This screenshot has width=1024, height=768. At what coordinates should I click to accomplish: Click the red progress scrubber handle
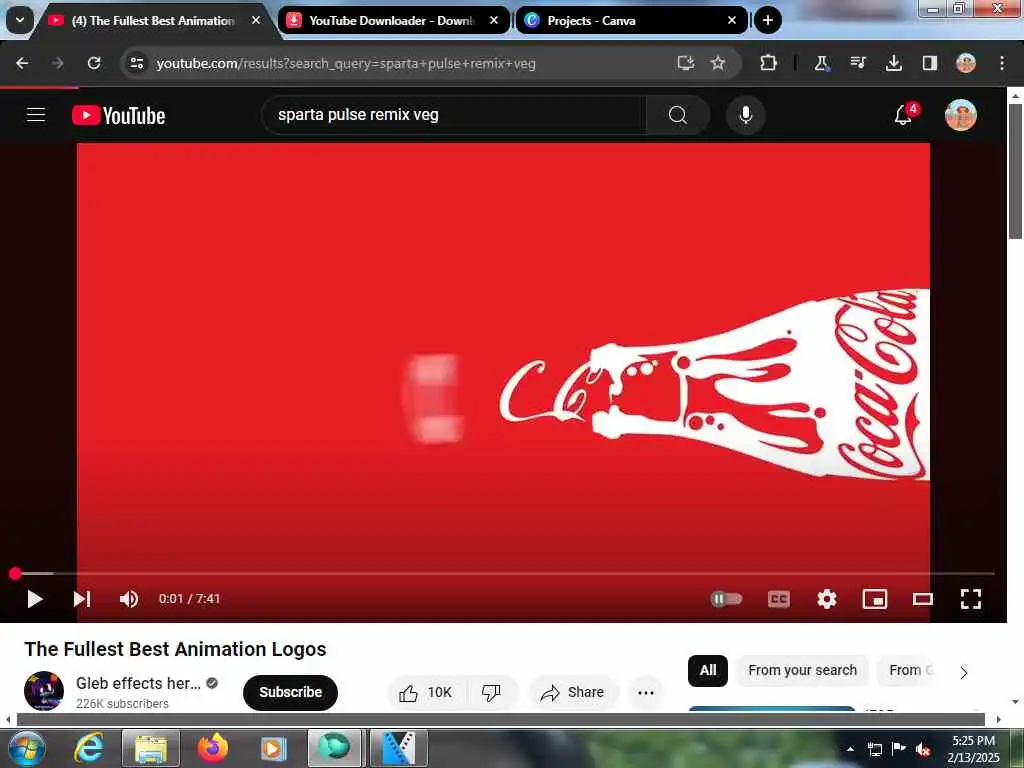tap(15, 573)
